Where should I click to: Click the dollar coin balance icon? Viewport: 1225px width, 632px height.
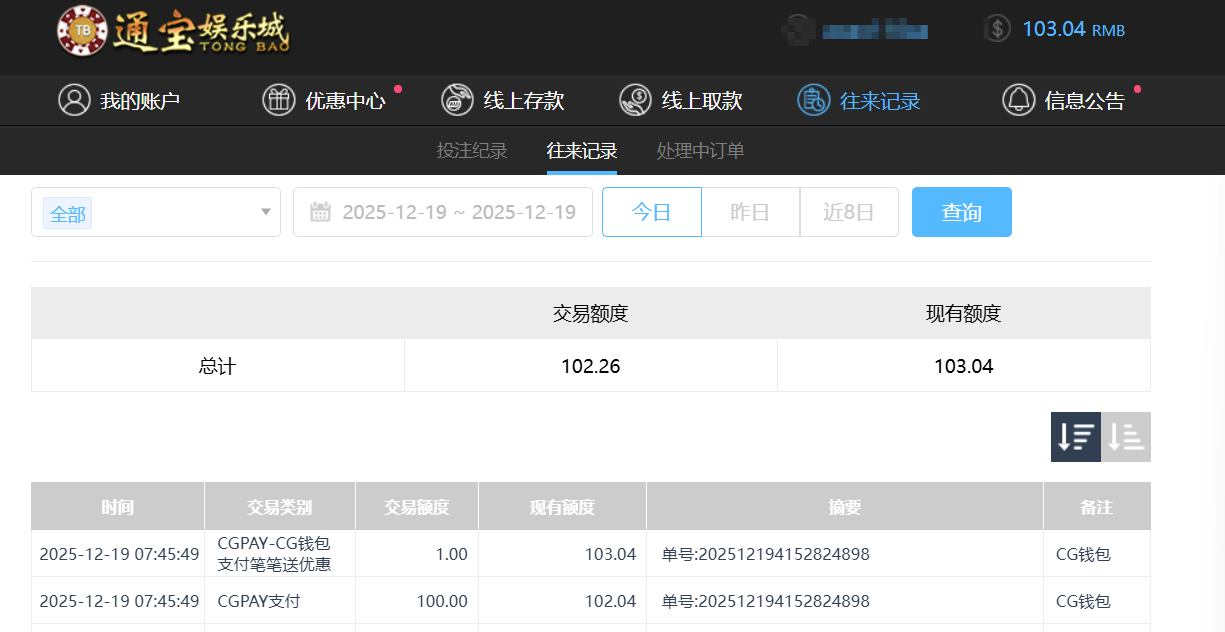click(x=996, y=29)
